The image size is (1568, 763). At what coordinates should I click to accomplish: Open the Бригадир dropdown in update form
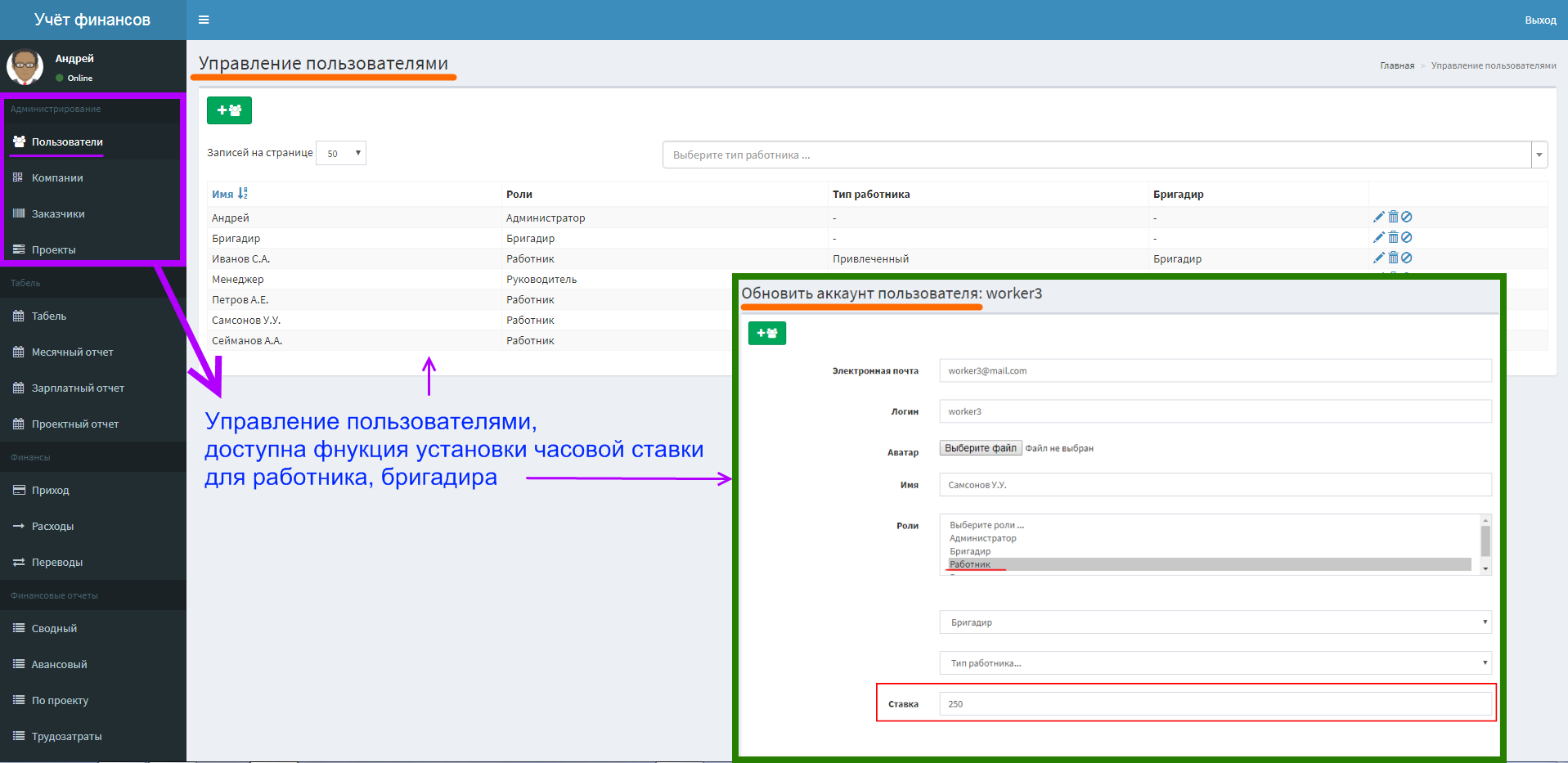click(x=1215, y=622)
